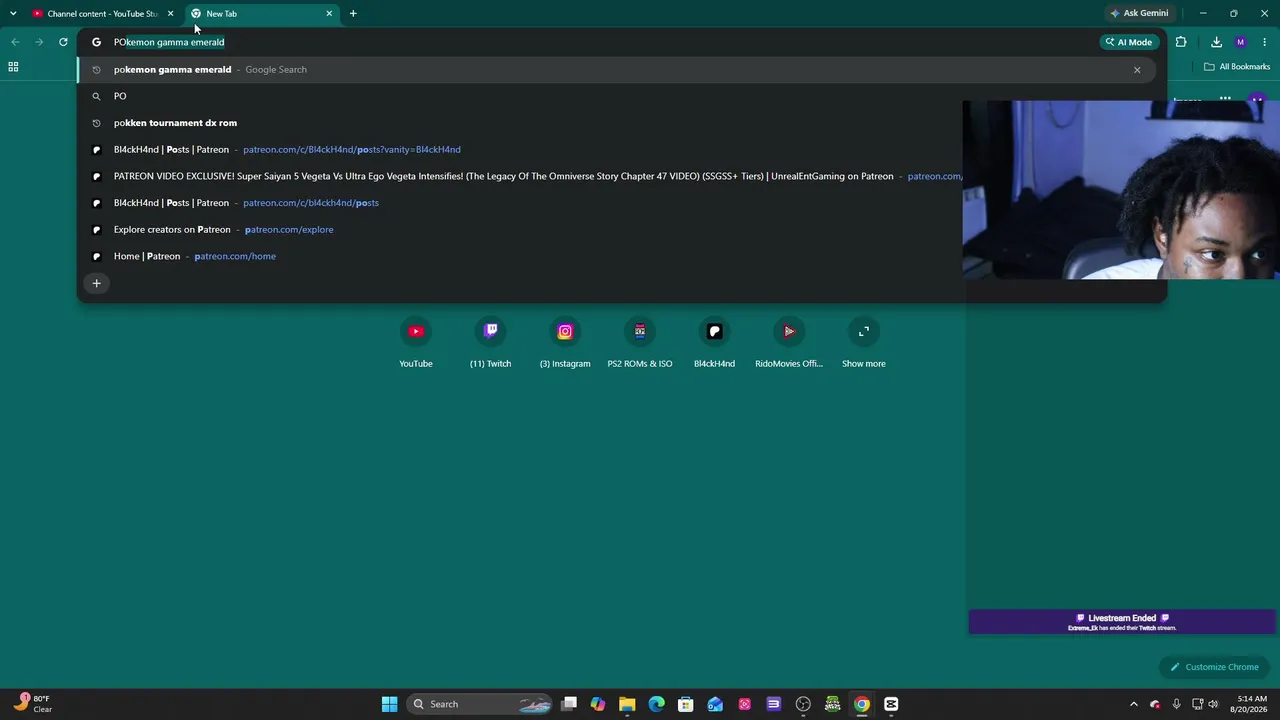The width and height of the screenshot is (1280, 720).
Task: Go forward with the browser forward arrow
Action: coord(39,42)
